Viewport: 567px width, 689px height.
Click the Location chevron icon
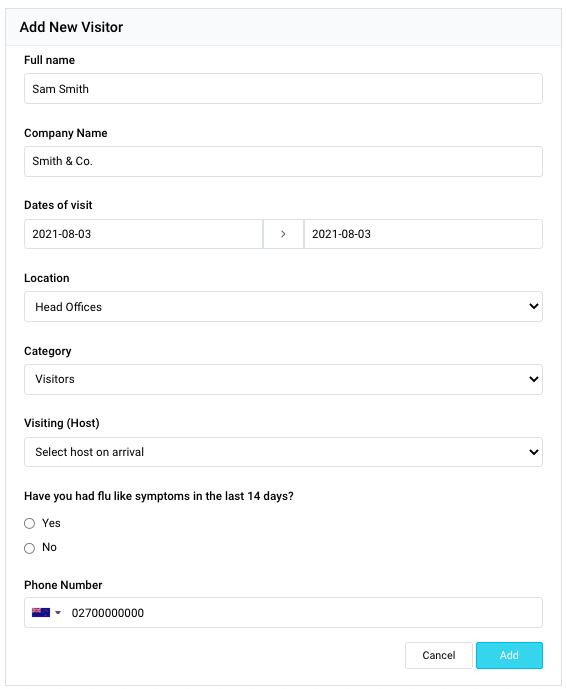534,306
